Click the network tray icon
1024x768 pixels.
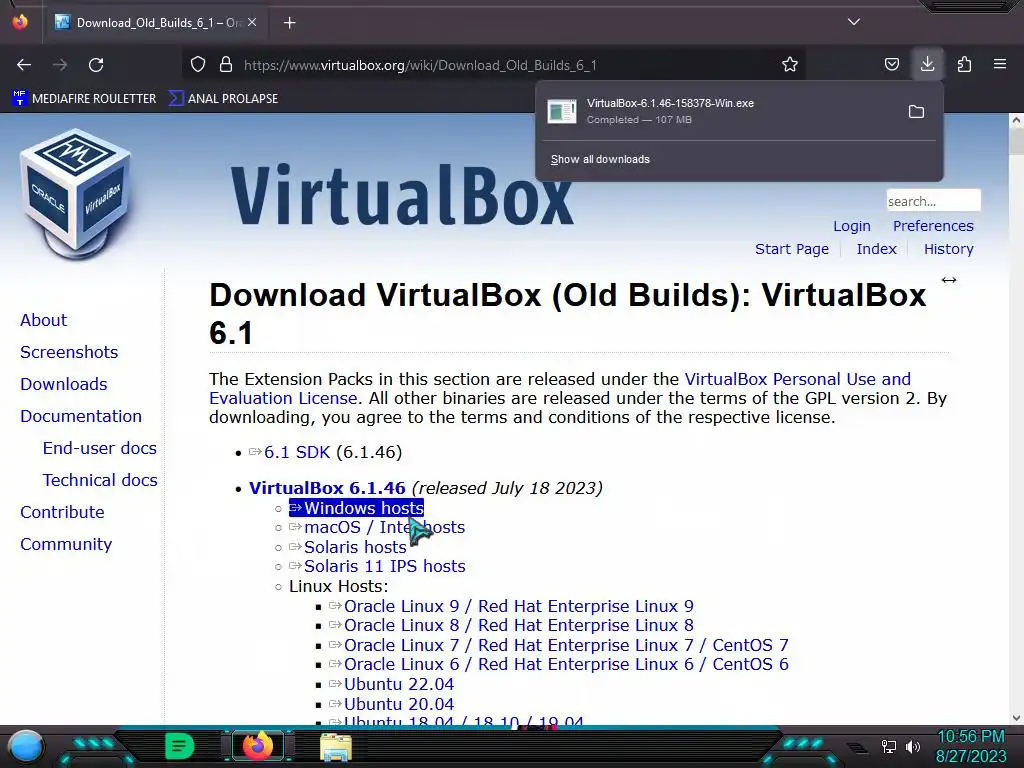[x=889, y=746]
